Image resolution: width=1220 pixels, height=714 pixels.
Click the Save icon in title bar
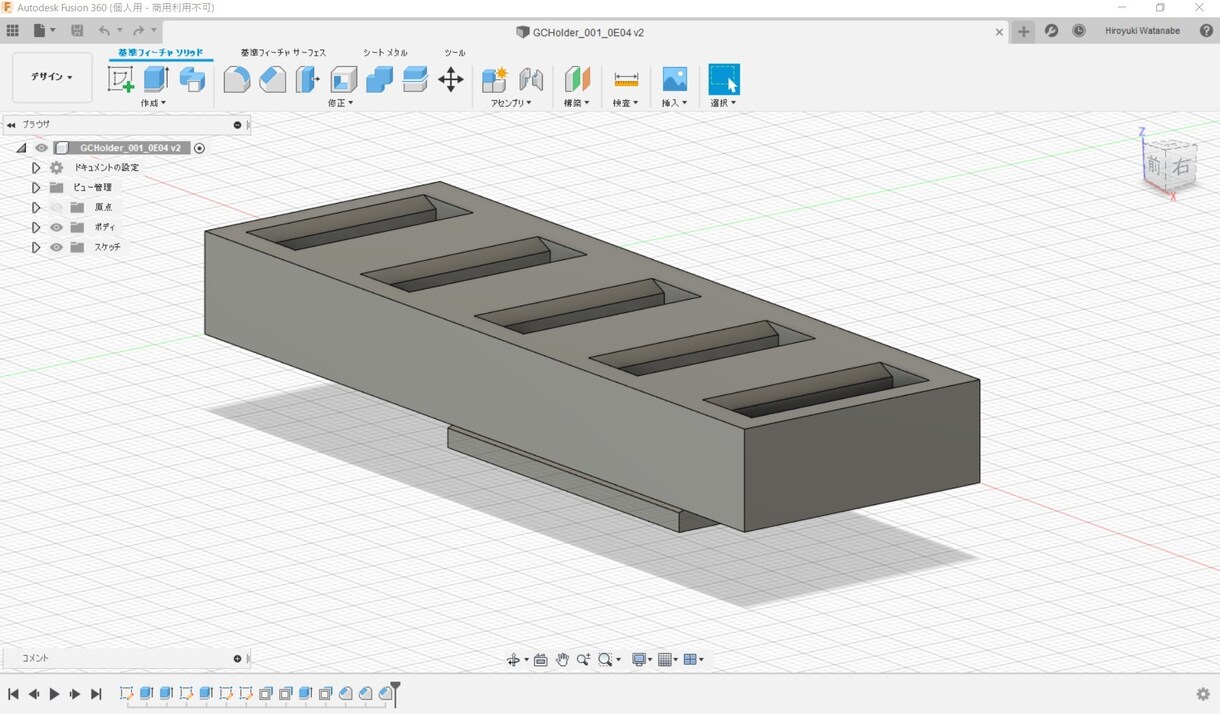(77, 31)
